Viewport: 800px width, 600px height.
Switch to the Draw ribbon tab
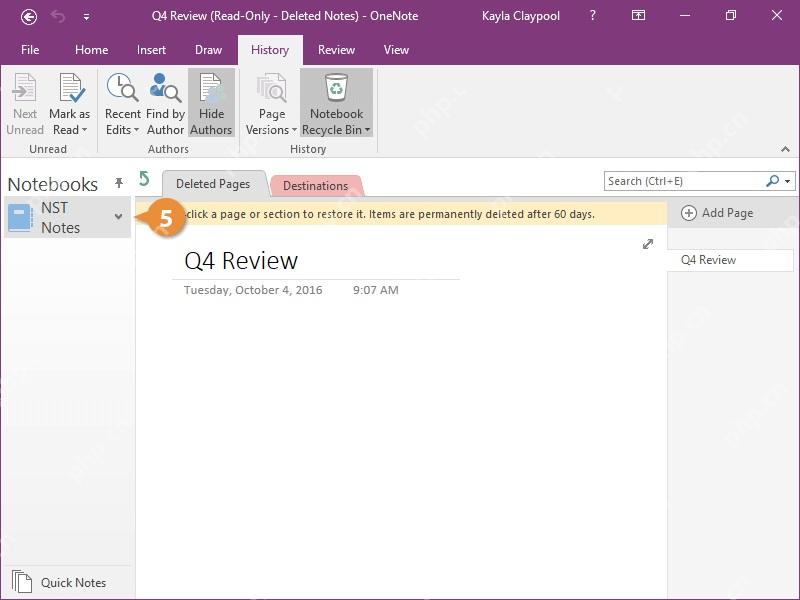tap(208, 50)
